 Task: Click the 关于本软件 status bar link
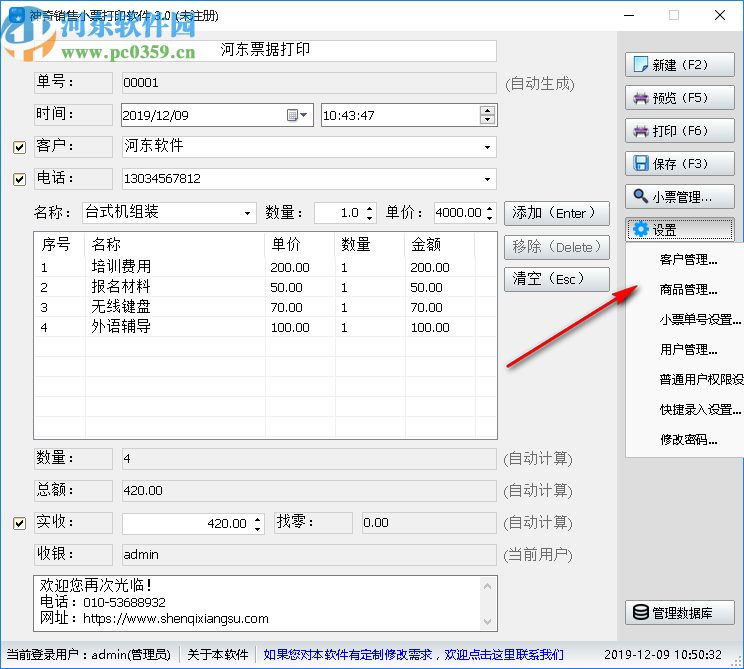pos(217,655)
